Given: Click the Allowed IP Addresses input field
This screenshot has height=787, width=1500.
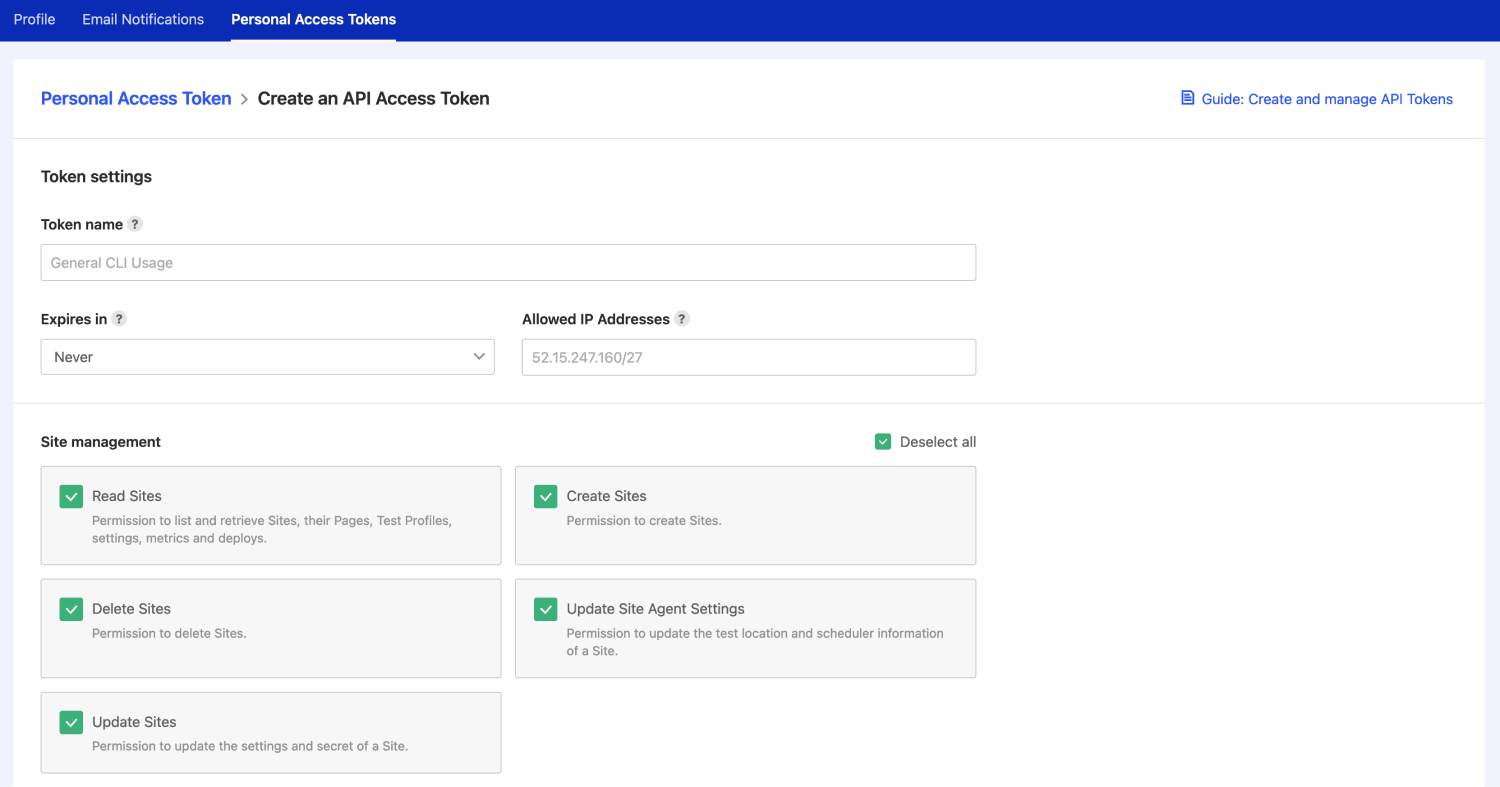Looking at the screenshot, I should 748,357.
